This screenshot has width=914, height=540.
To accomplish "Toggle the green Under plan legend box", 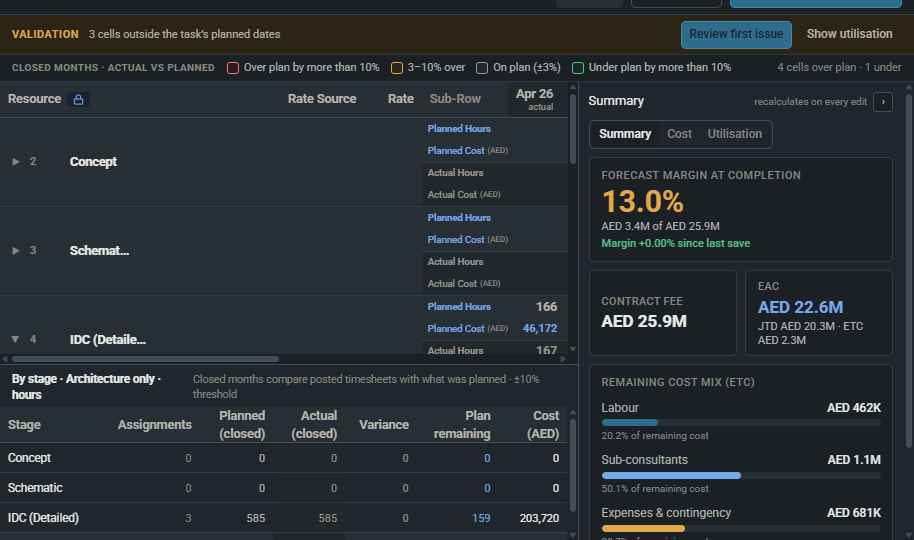I will click(578, 68).
